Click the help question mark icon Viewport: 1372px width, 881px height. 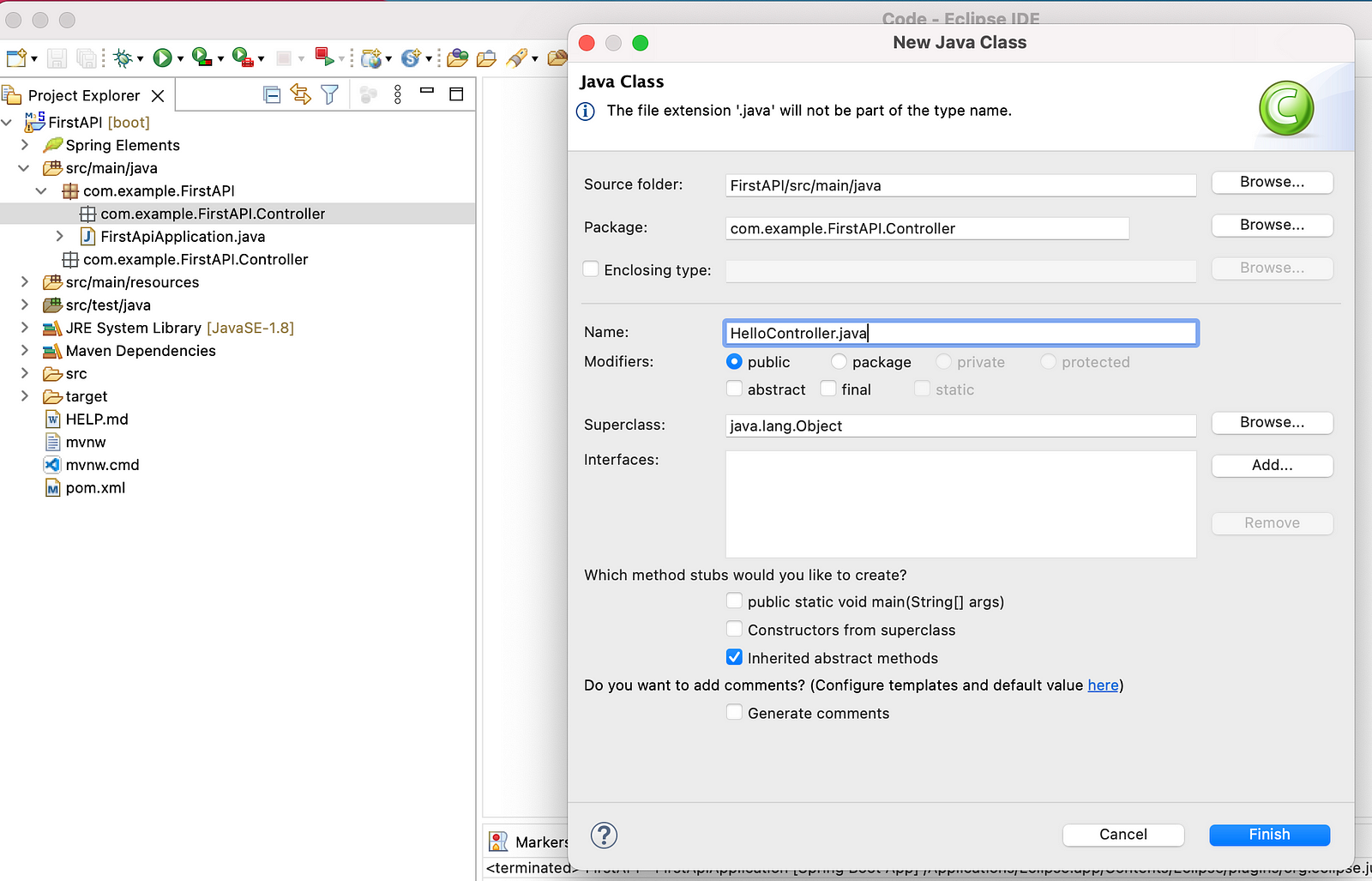pyautogui.click(x=604, y=835)
